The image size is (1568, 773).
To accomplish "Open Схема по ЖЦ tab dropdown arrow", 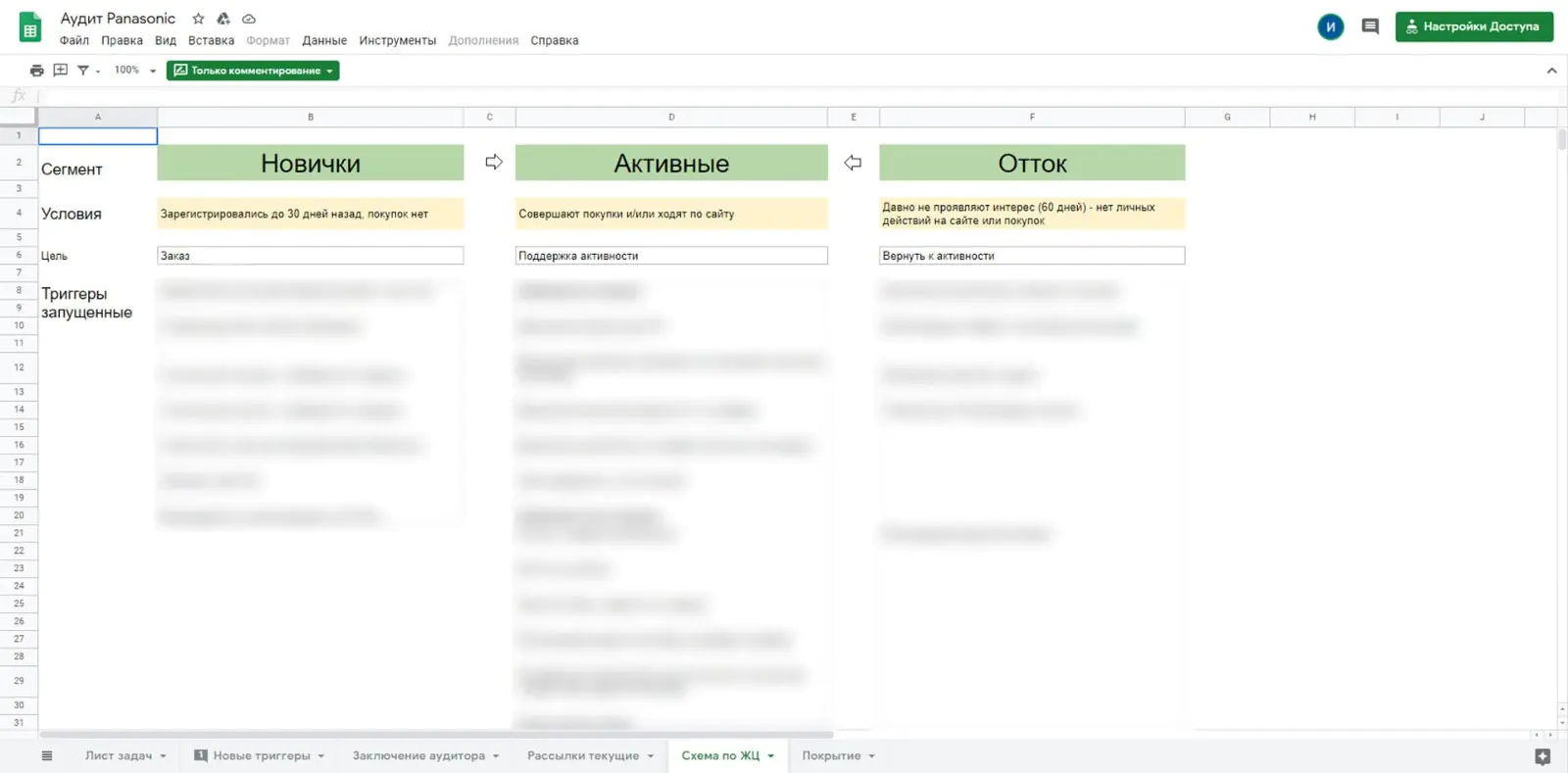I will point(771,756).
